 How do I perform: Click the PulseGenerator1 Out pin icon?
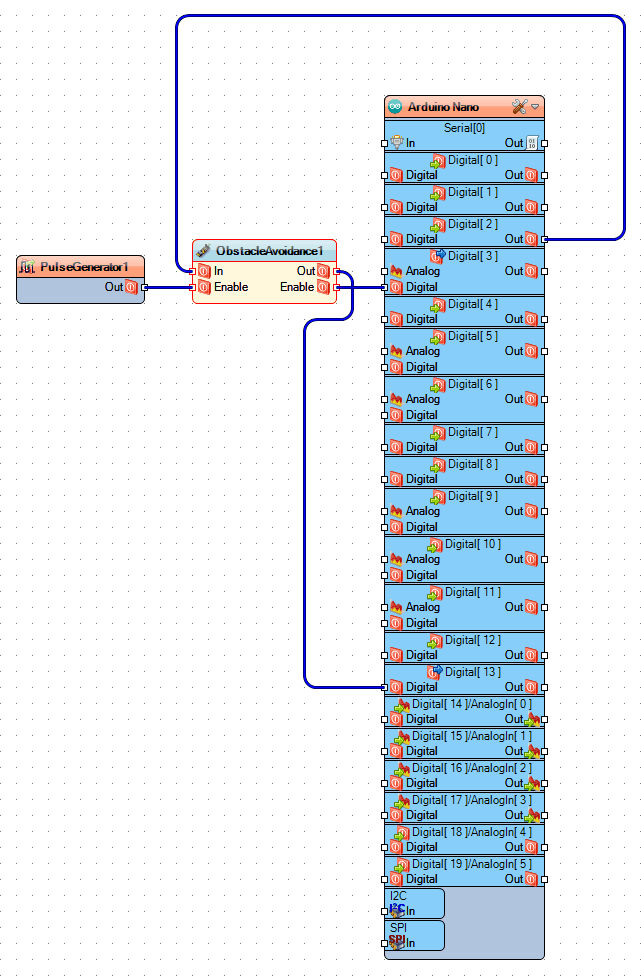click(x=131, y=287)
